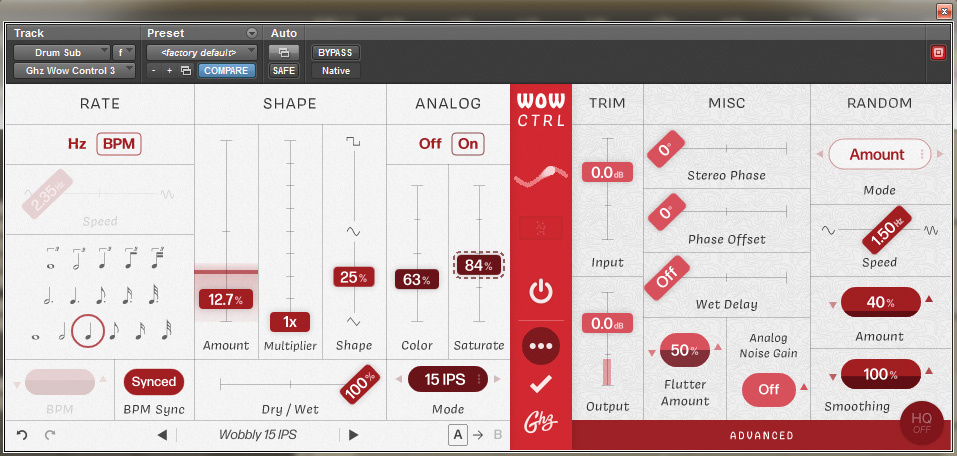
Task: Expand the ADVANCED section bar
Action: click(761, 435)
